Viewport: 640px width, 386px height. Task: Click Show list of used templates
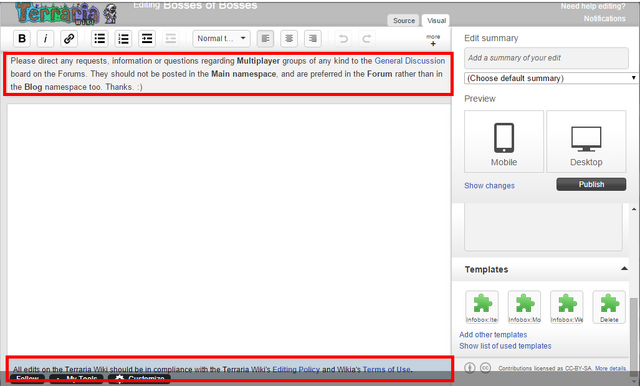pyautogui.click(x=505, y=346)
